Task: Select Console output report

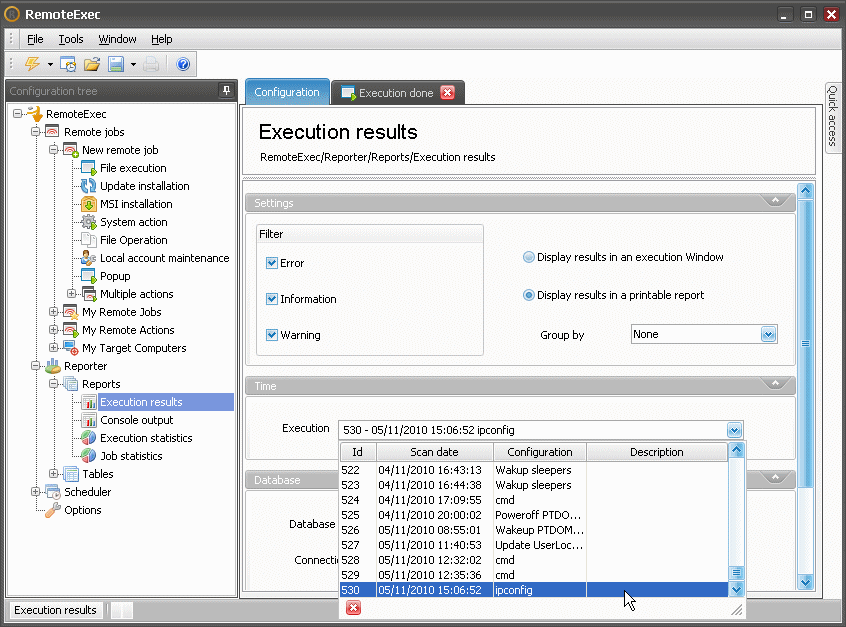Action: [x=137, y=420]
